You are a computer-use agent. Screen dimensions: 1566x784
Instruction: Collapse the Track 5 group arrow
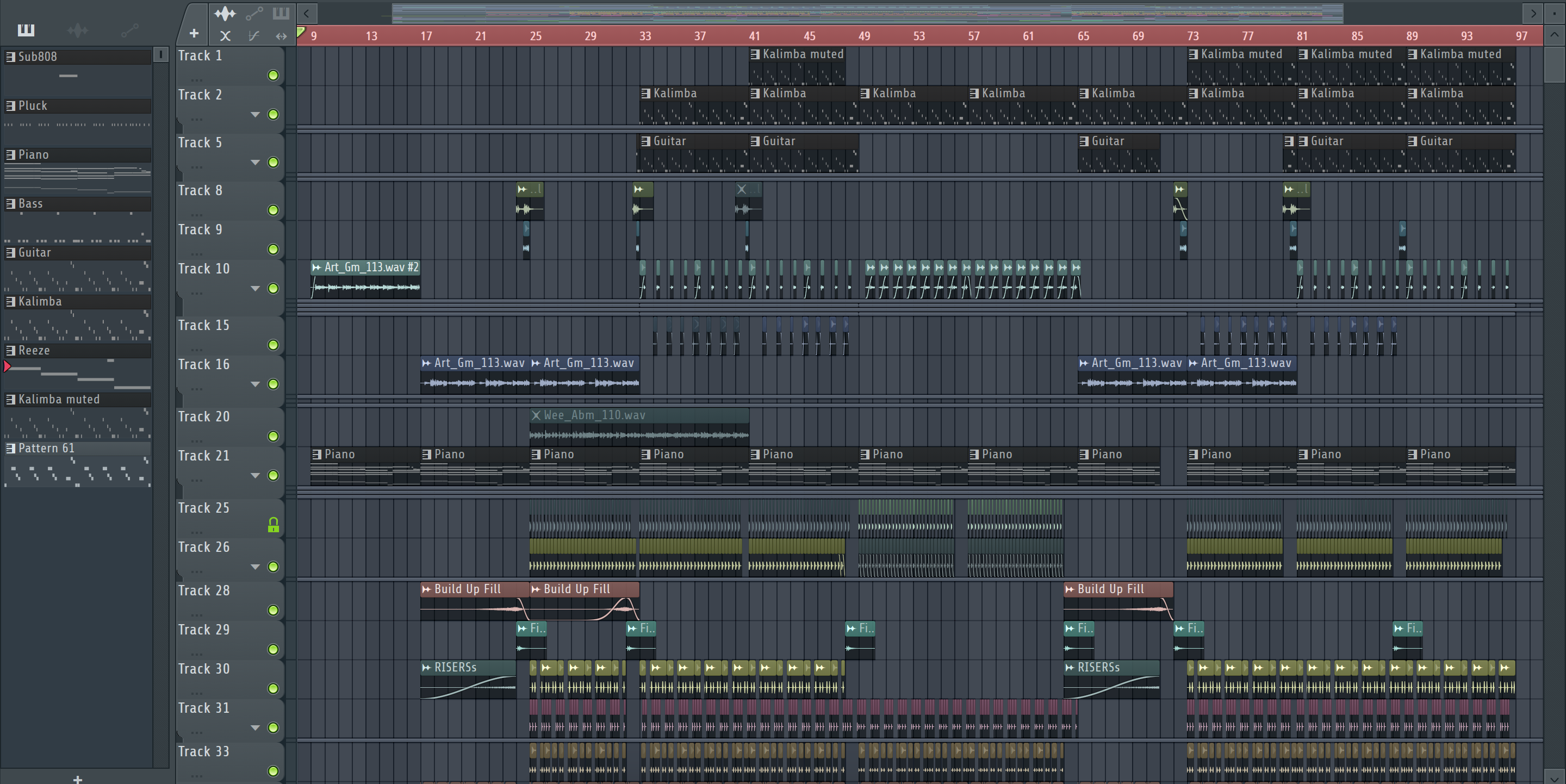[x=256, y=162]
